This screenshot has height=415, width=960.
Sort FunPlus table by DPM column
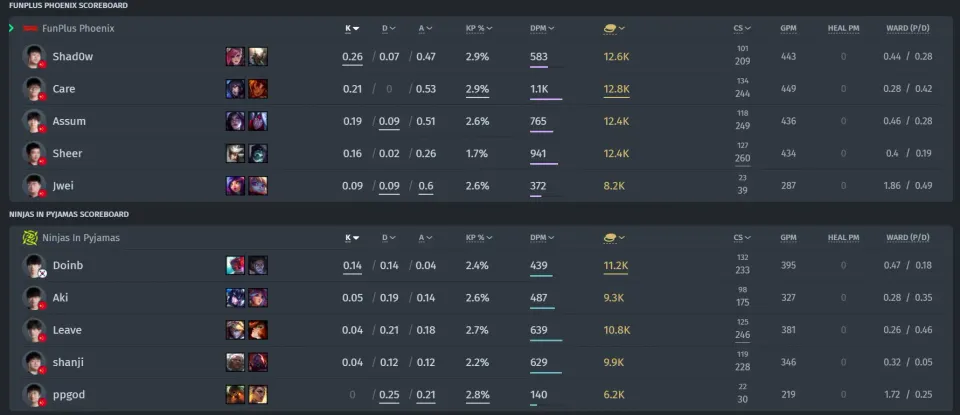point(542,28)
